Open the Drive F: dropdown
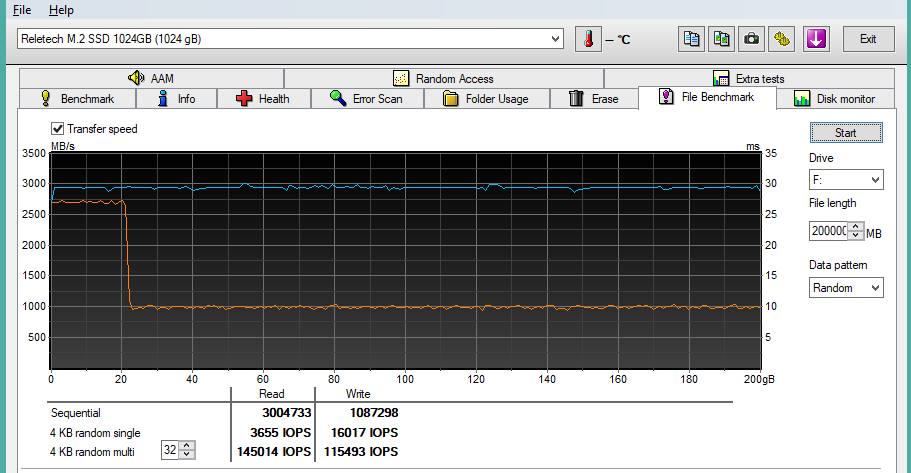911x473 pixels. [x=846, y=180]
